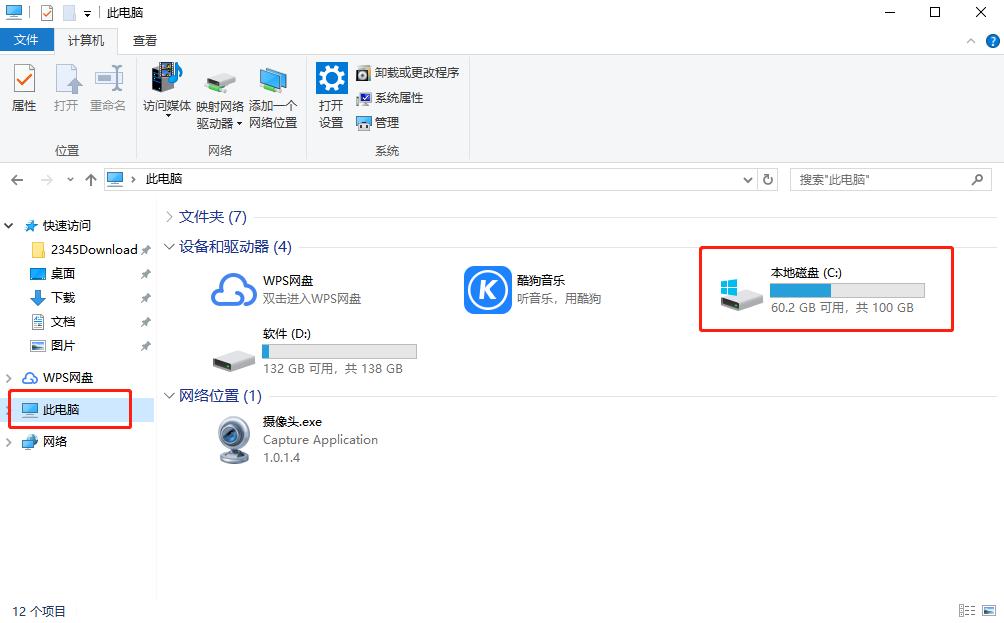Click the 卸载或更改程序 icon
Image resolution: width=1004 pixels, height=623 pixels.
(407, 72)
